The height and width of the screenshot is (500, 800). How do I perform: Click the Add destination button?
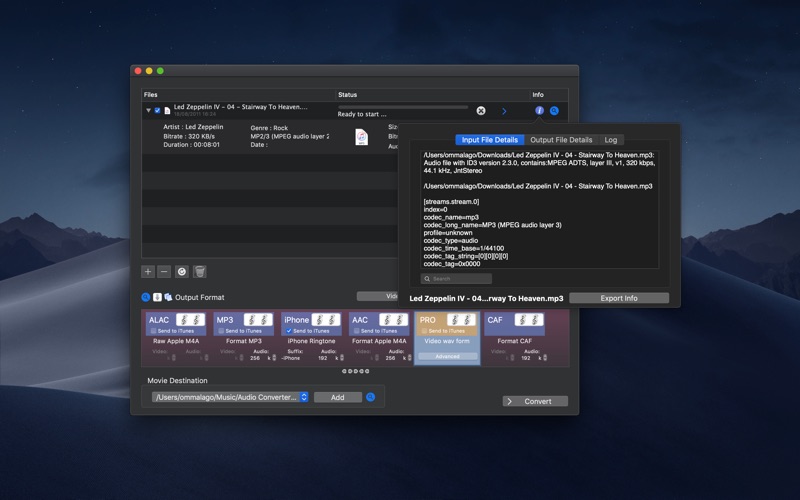[x=338, y=397]
